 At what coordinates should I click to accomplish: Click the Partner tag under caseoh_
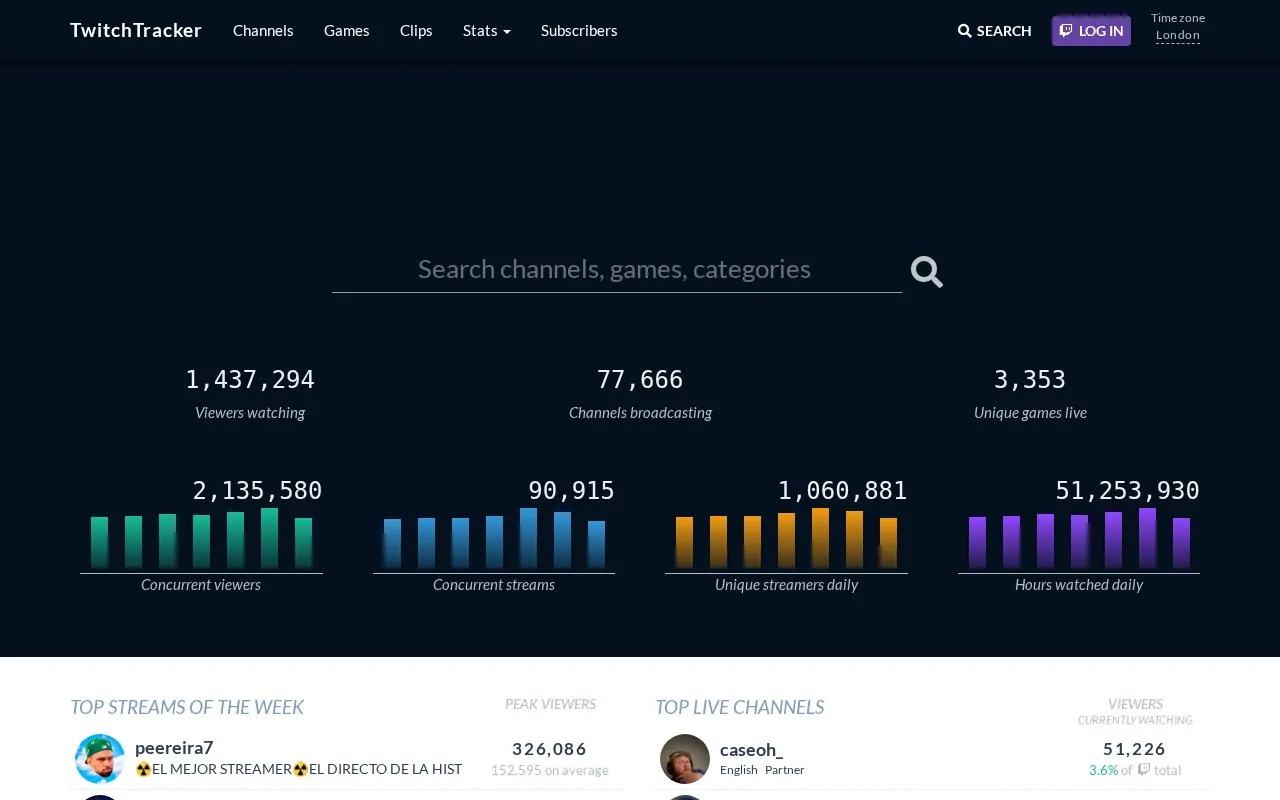click(785, 770)
